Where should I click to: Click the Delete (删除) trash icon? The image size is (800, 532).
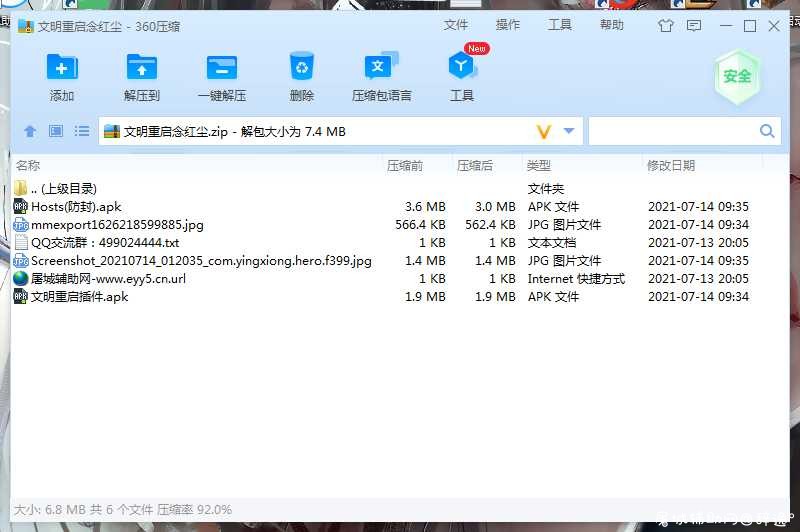click(302, 66)
